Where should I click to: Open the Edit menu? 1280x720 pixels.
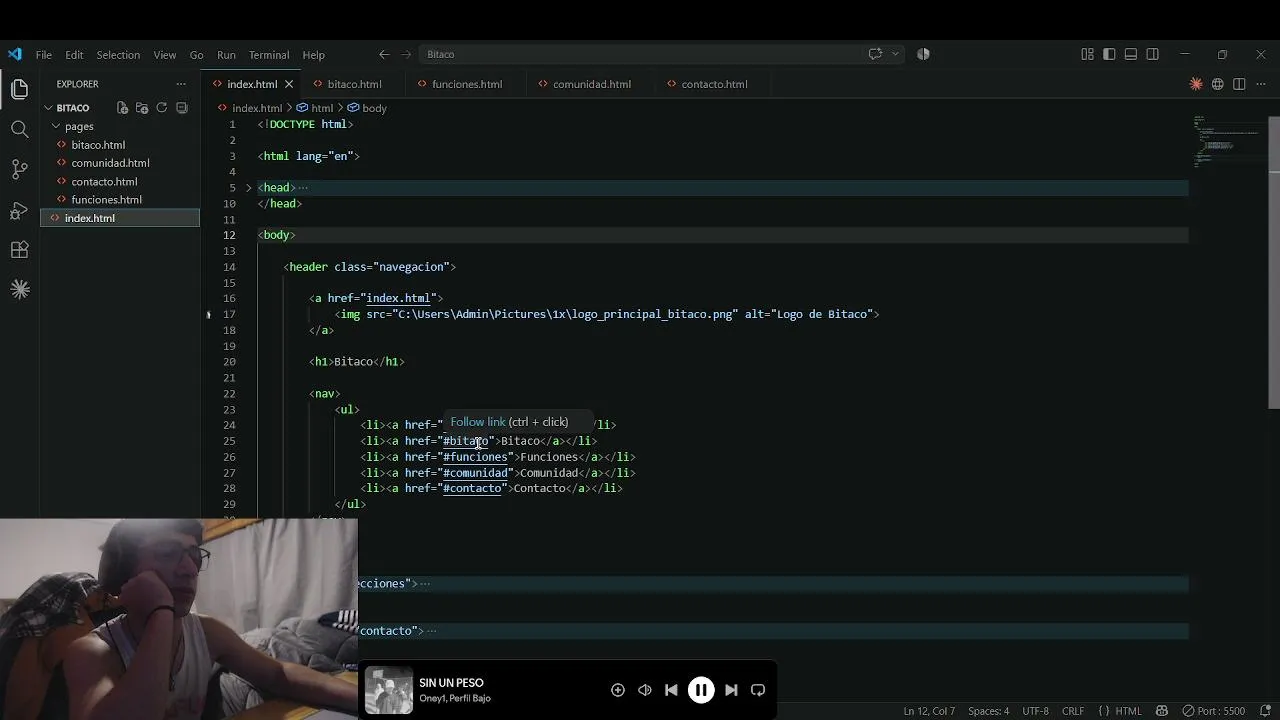(74, 55)
